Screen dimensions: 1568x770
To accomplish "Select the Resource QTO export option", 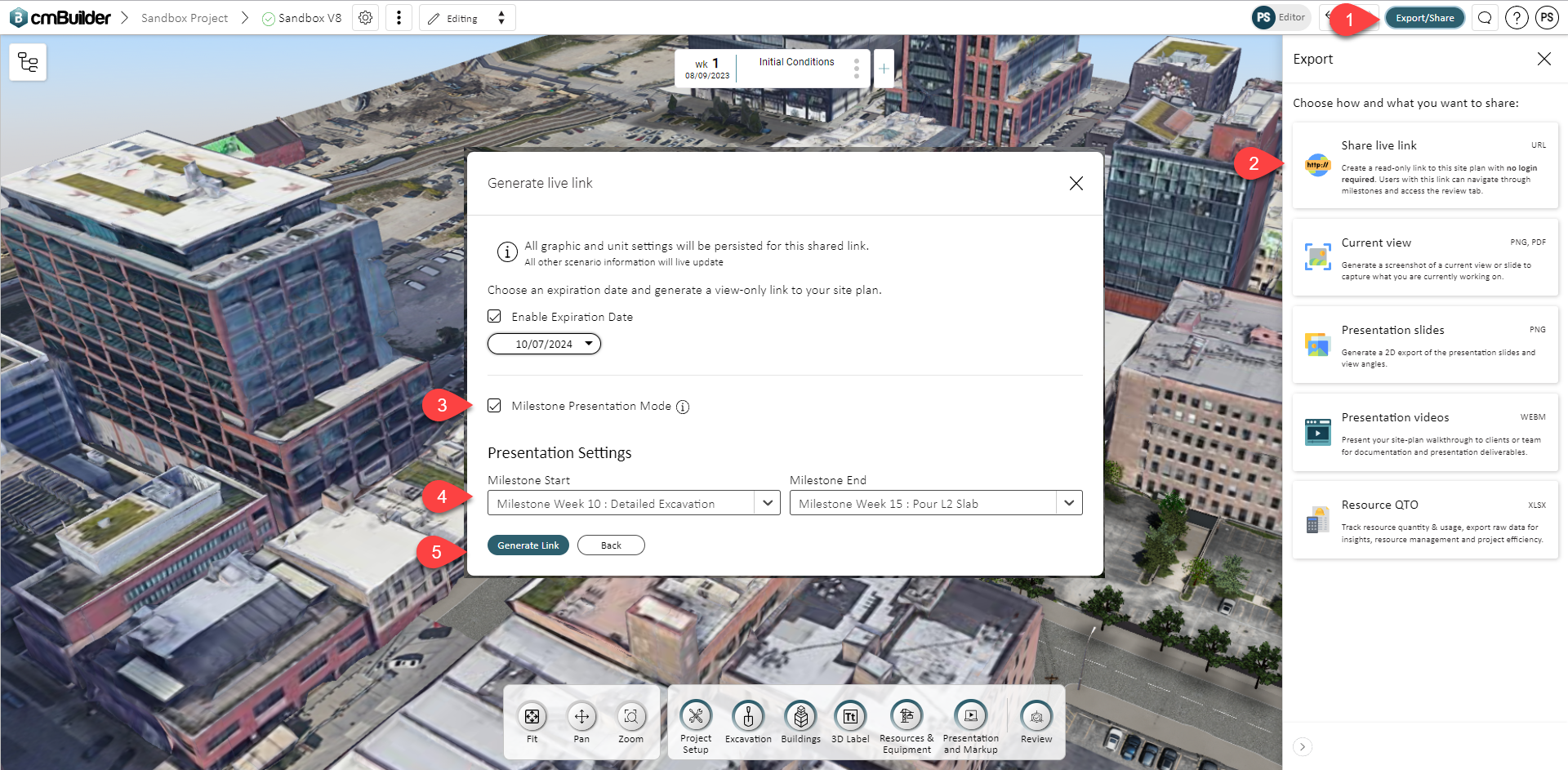I will pos(1425,520).
